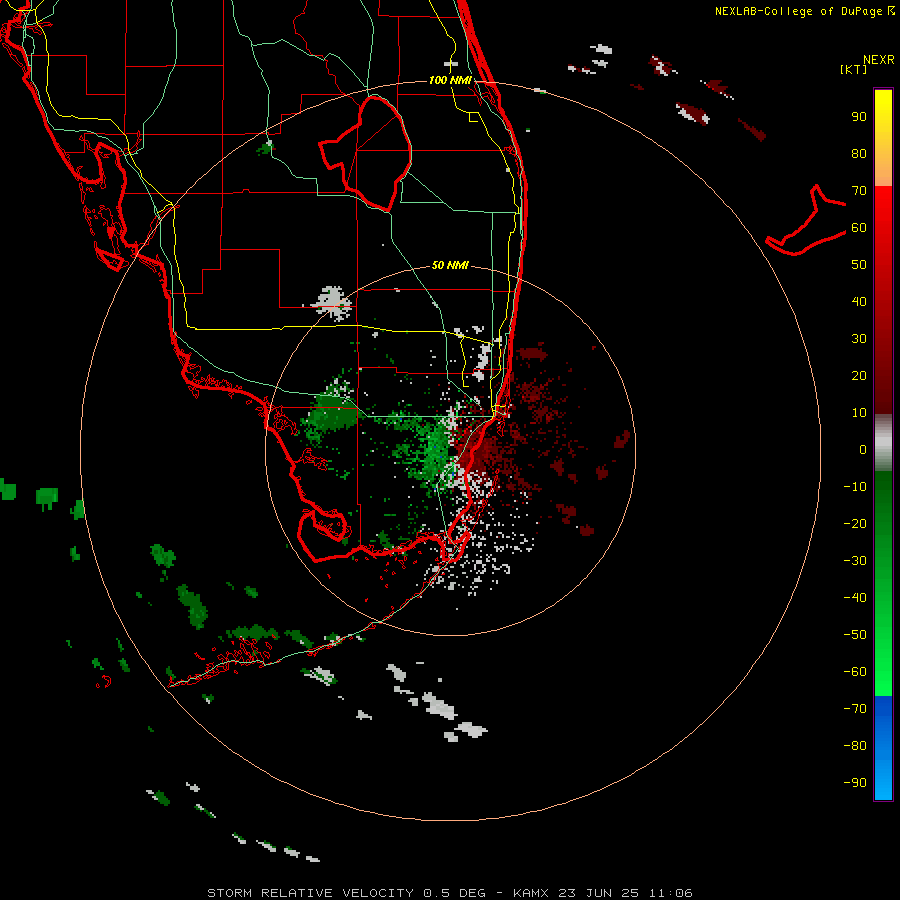900x900 pixels.
Task: Click Lake Okeechobee's red outline
Action: point(366,152)
